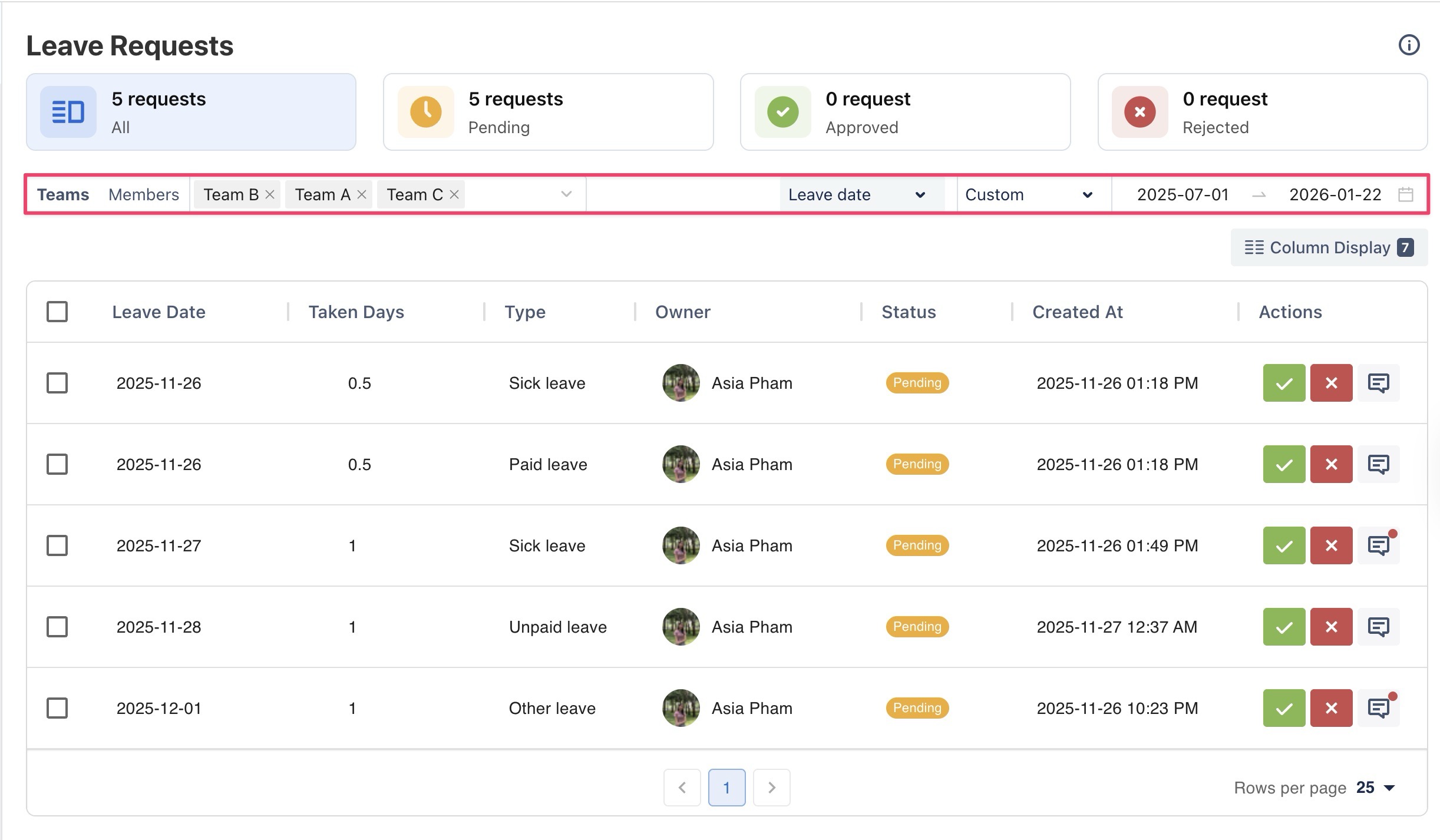Screen dimensions: 1440x840
Task: Approve the 2025-11-26 Sick leave request
Action: click(1284, 383)
